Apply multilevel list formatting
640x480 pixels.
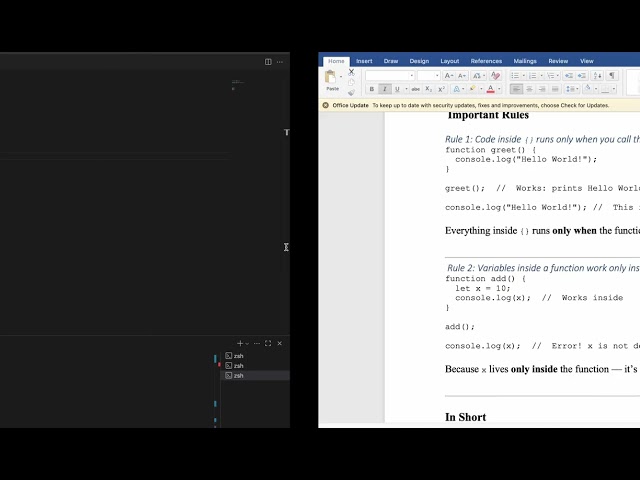pos(550,76)
